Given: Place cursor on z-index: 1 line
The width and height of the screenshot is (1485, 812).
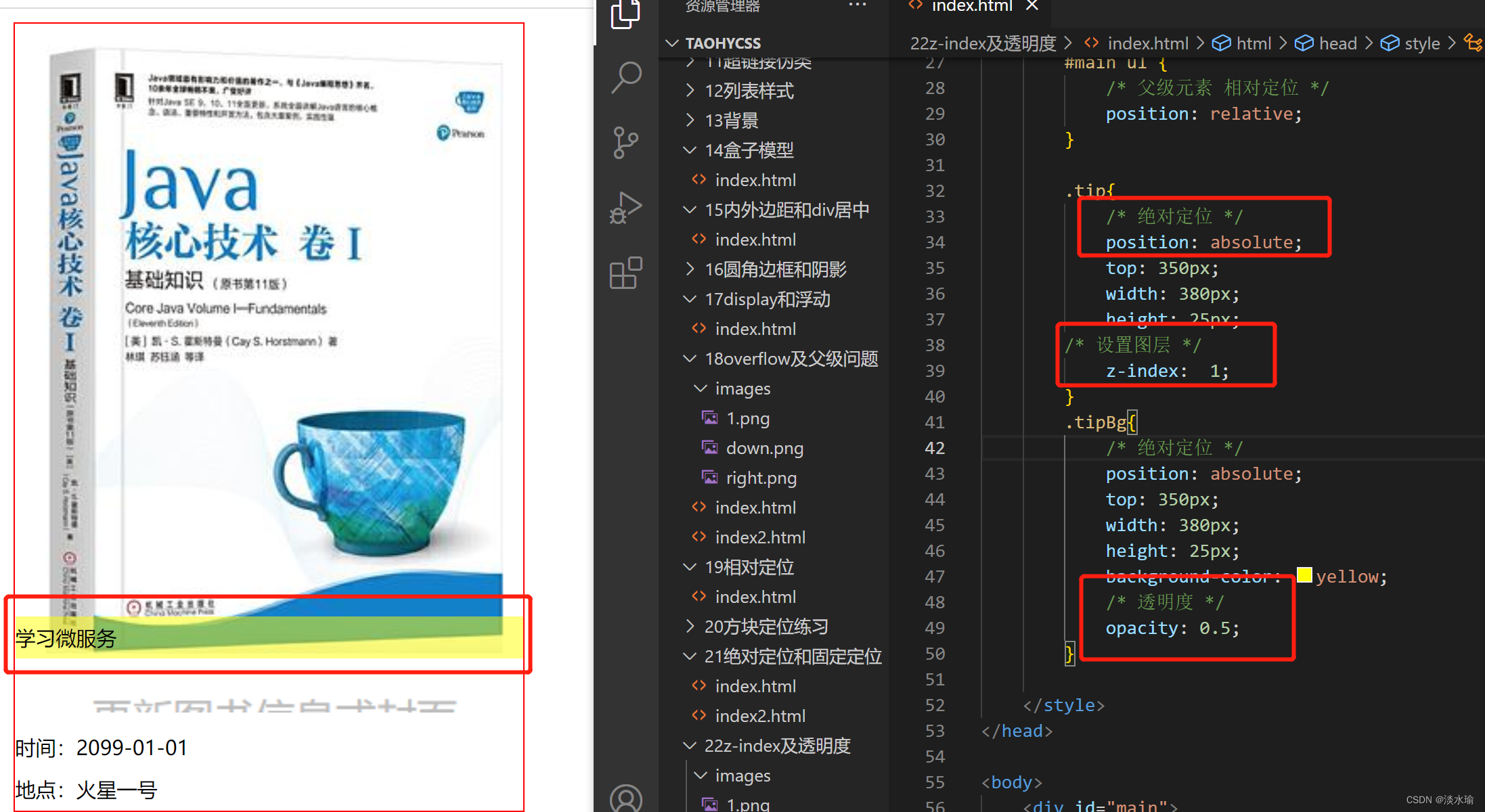Looking at the screenshot, I should pos(1167,371).
